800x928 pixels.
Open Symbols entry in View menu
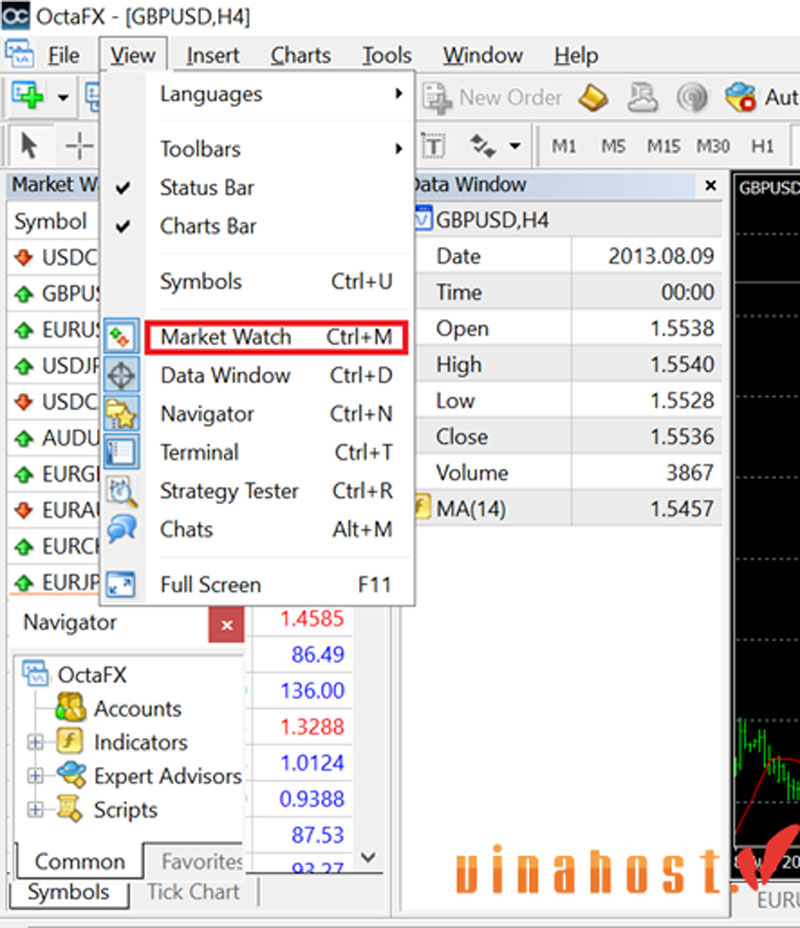click(x=276, y=282)
